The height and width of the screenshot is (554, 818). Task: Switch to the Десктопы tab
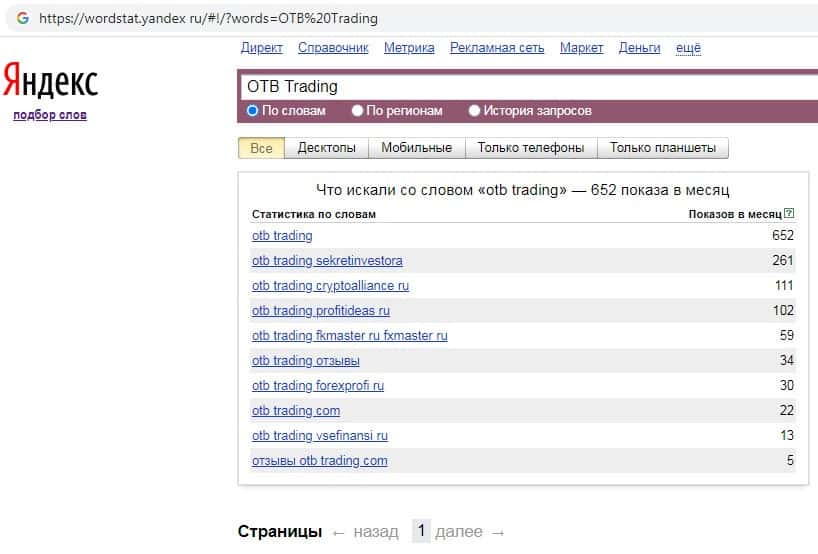tap(327, 148)
